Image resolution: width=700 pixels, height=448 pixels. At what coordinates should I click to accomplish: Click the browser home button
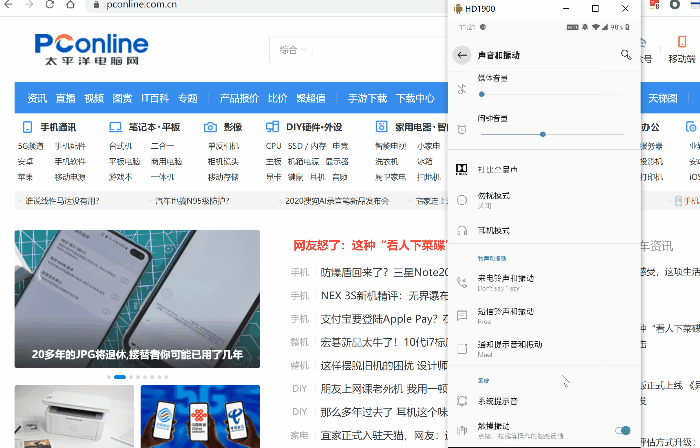click(70, 4)
